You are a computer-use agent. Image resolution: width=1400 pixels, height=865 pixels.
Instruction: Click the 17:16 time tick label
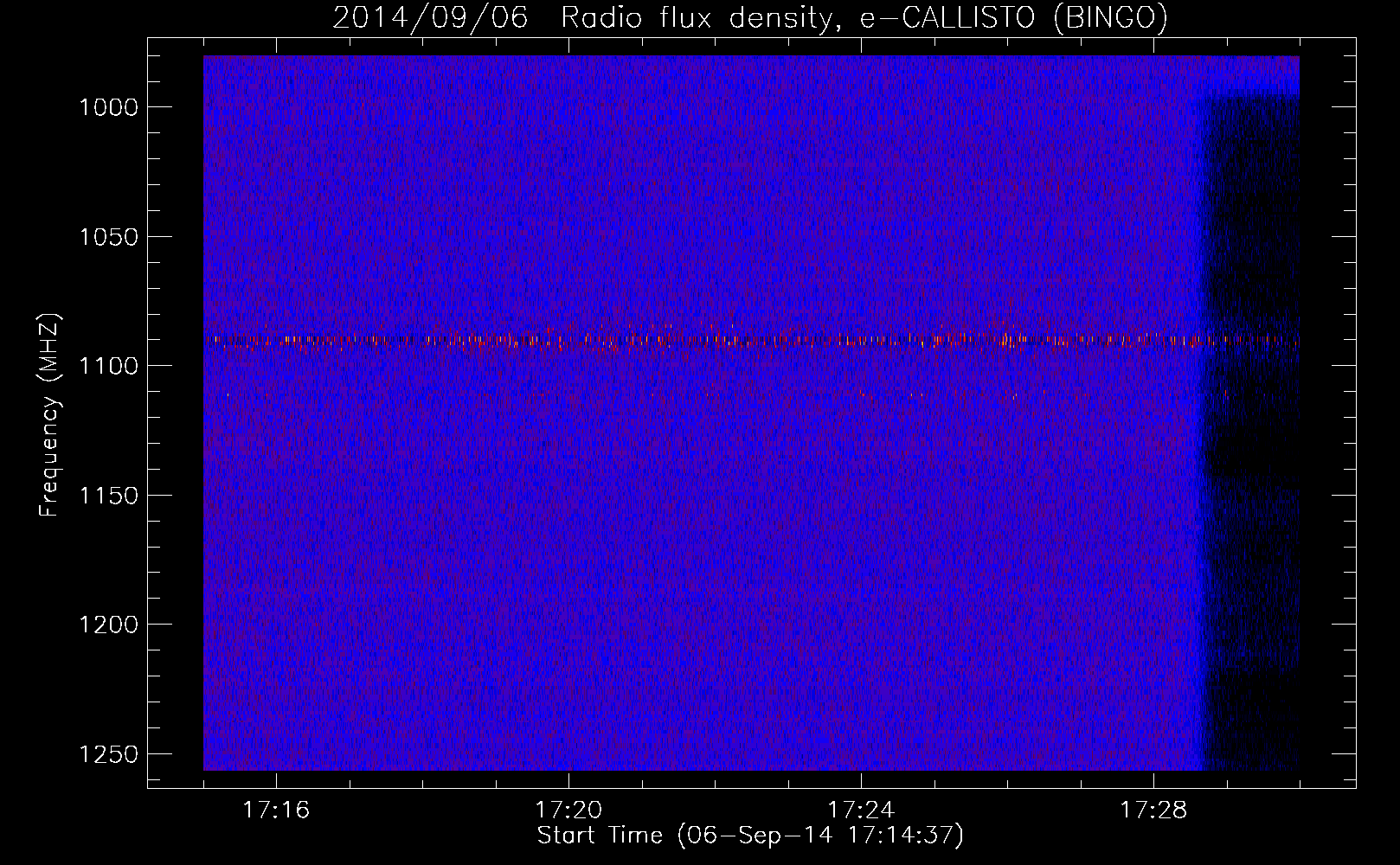coord(276,811)
